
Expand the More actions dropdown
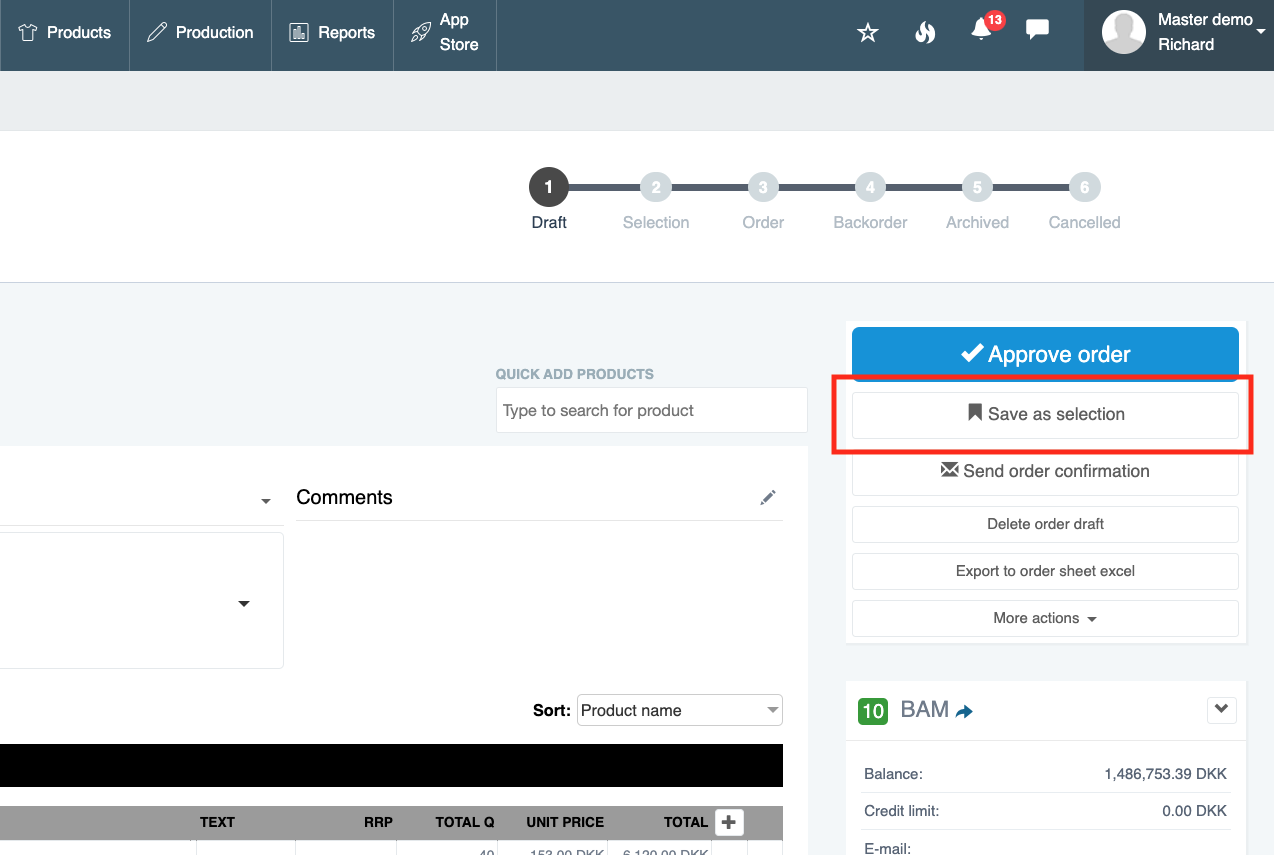[1045, 618]
